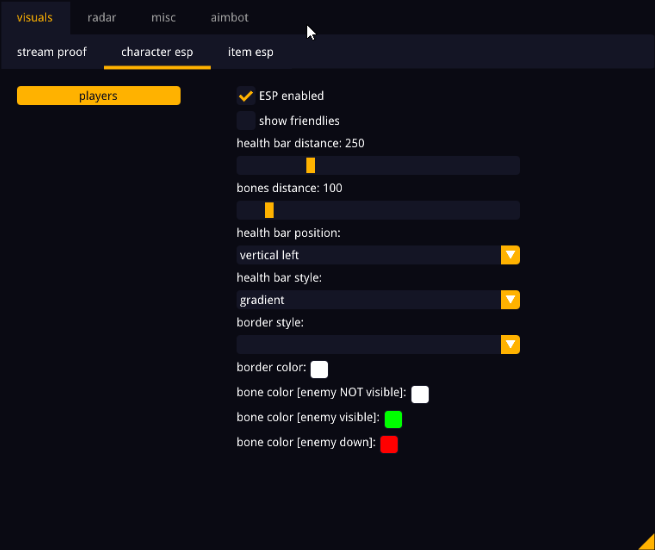Screen dimensions: 655x550
Task: Click the red enemy down bone color swatch
Action: pos(389,444)
